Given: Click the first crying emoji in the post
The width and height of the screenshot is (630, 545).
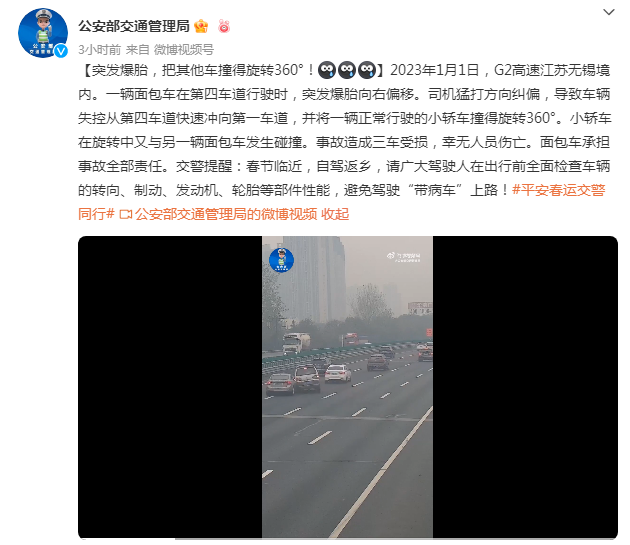Looking at the screenshot, I should [327, 70].
